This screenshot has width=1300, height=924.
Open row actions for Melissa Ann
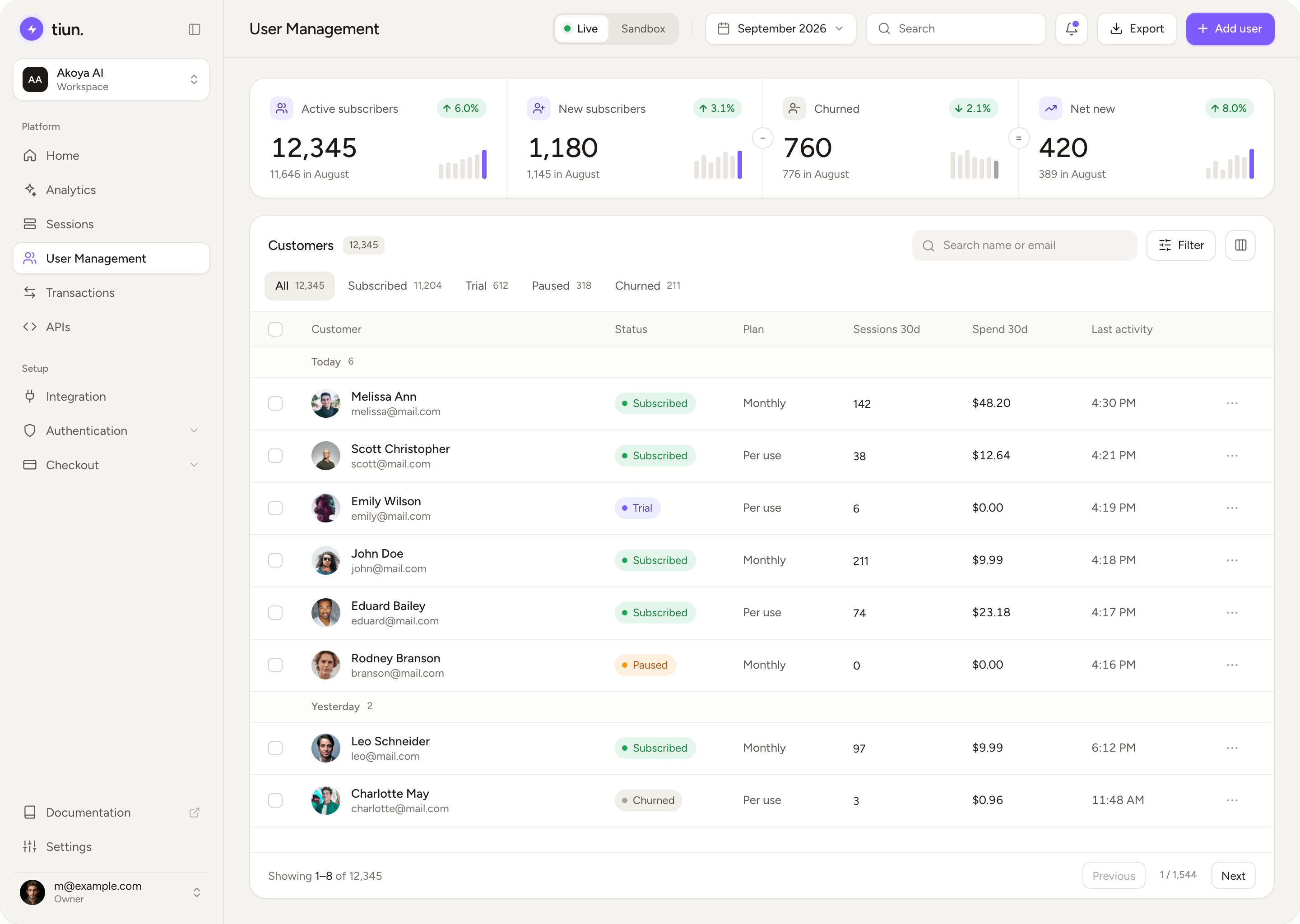[x=1232, y=403]
